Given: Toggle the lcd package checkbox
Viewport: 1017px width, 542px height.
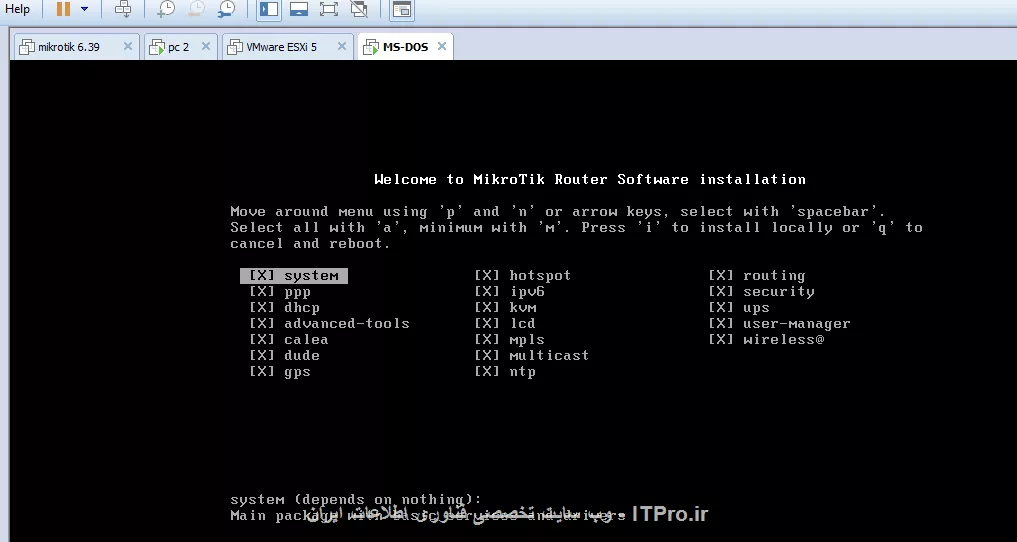Looking at the screenshot, I should [x=487, y=324].
